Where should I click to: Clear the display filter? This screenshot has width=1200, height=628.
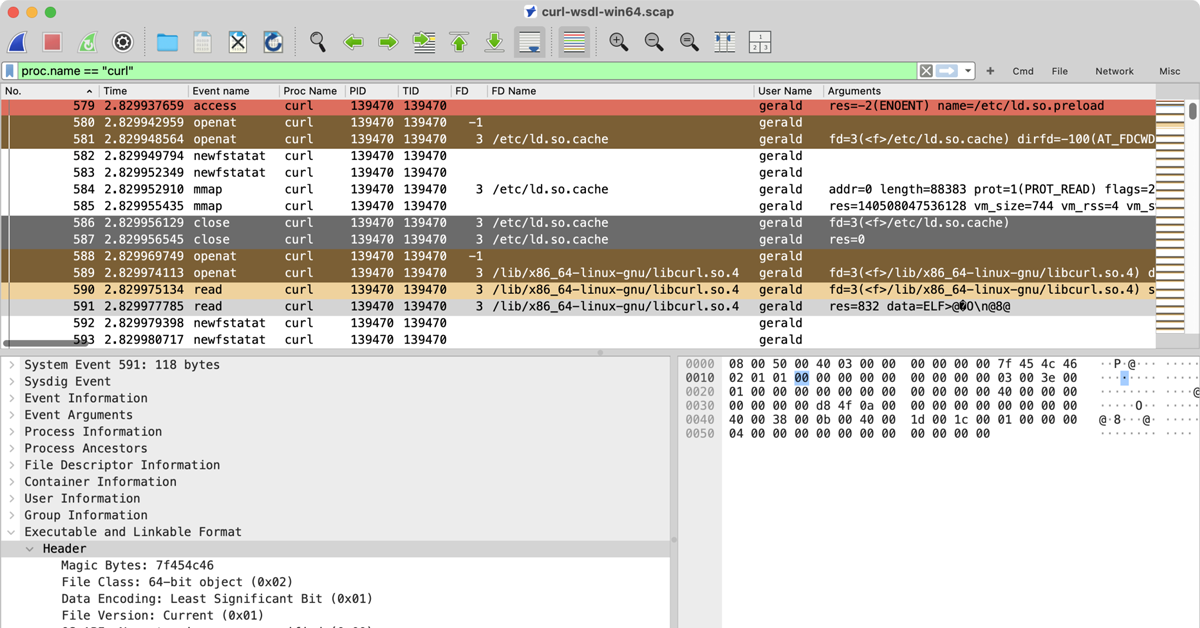pyautogui.click(x=926, y=71)
